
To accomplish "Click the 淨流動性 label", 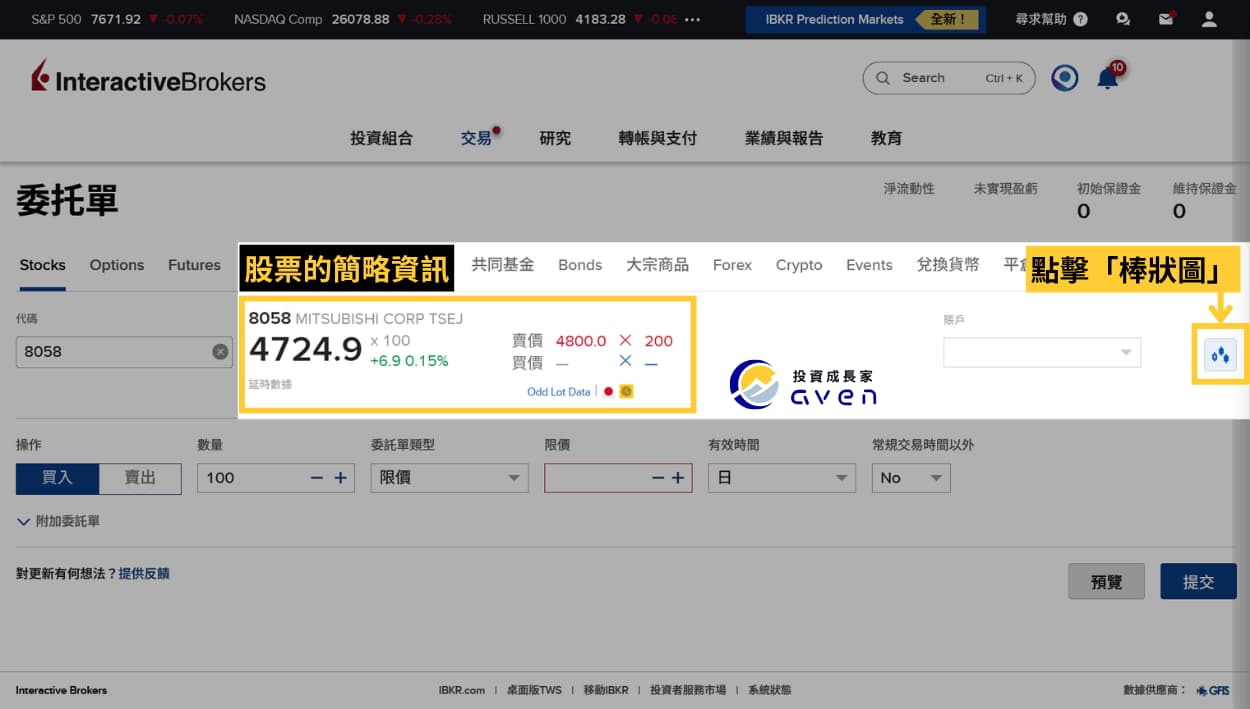I will pyautogui.click(x=908, y=188).
